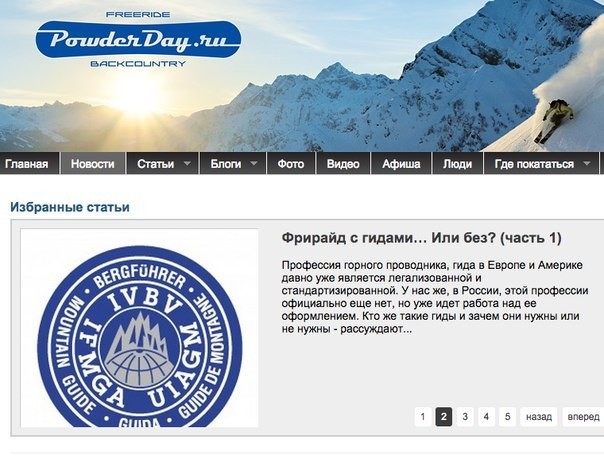Click the назад button
Image resolution: width=604 pixels, height=459 pixels.
tap(539, 417)
